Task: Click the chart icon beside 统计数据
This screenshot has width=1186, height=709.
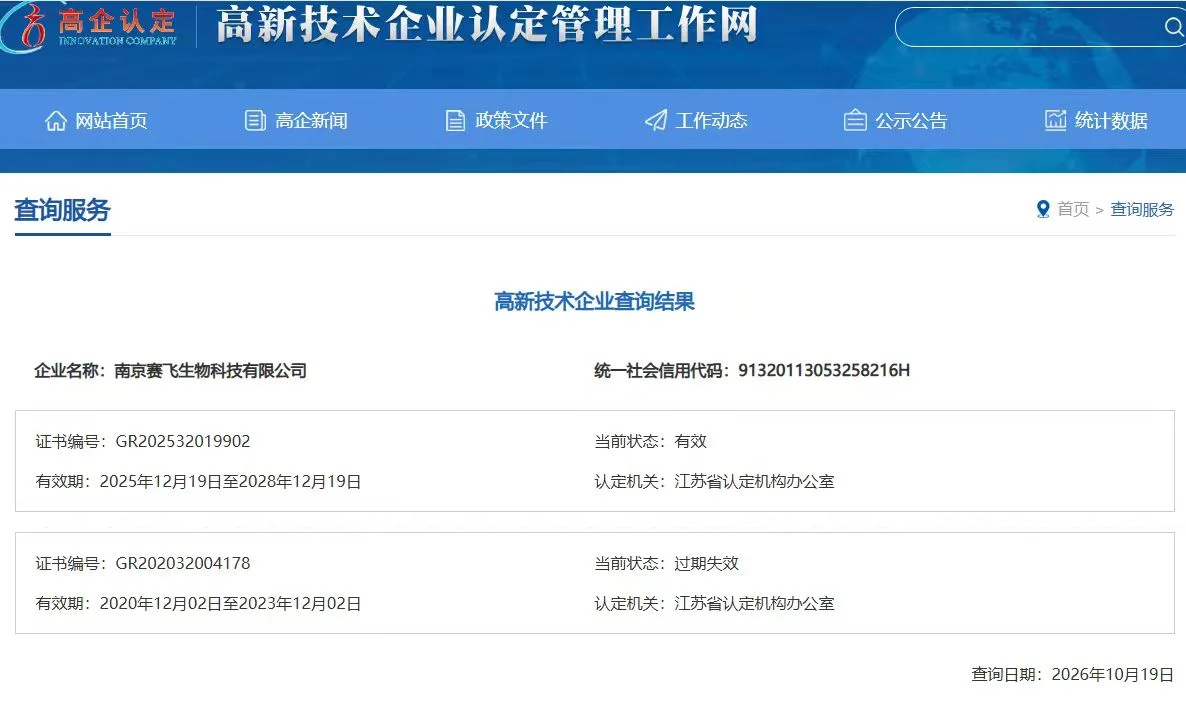Action: [1055, 120]
